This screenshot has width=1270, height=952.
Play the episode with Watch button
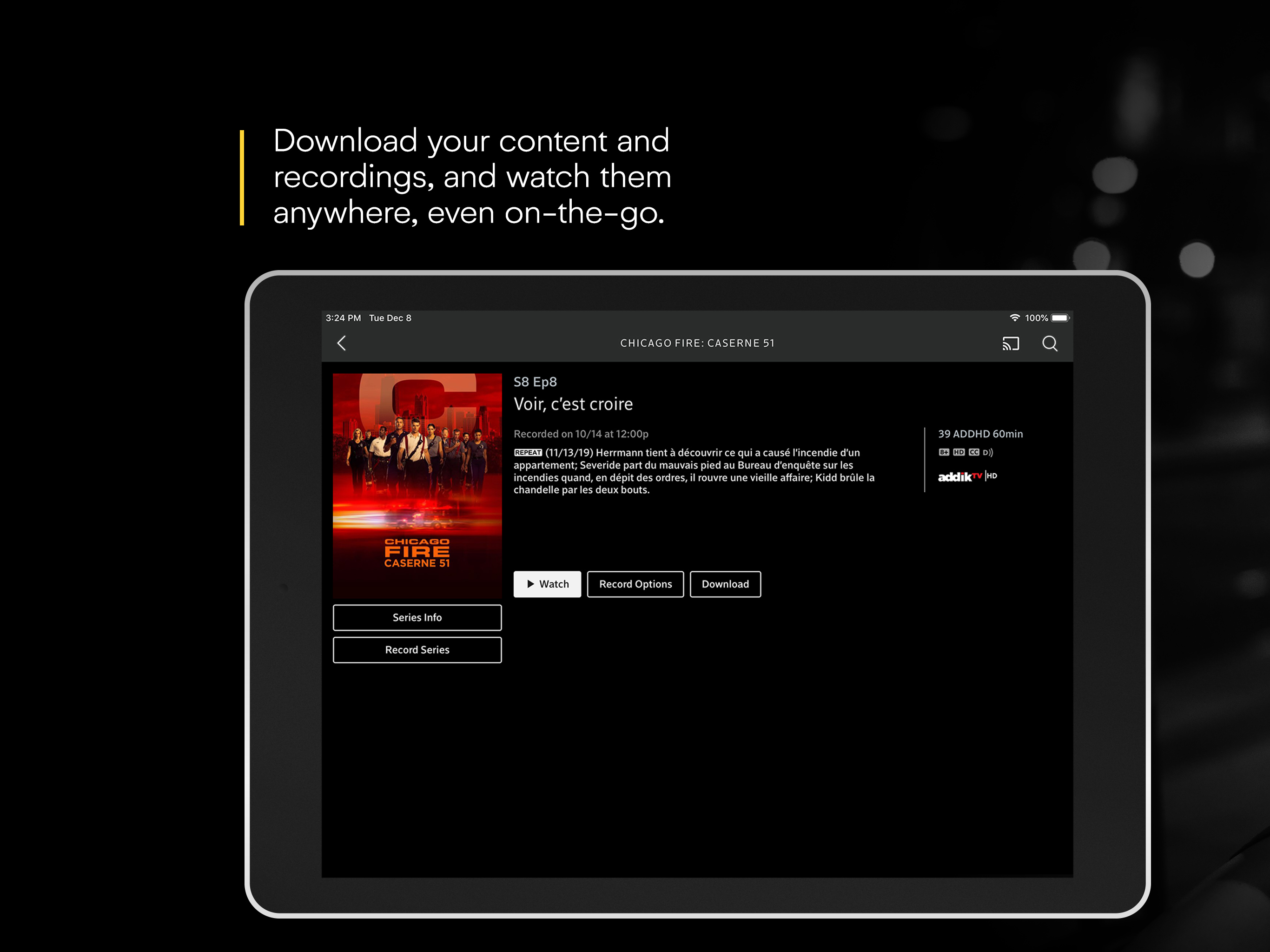click(547, 584)
